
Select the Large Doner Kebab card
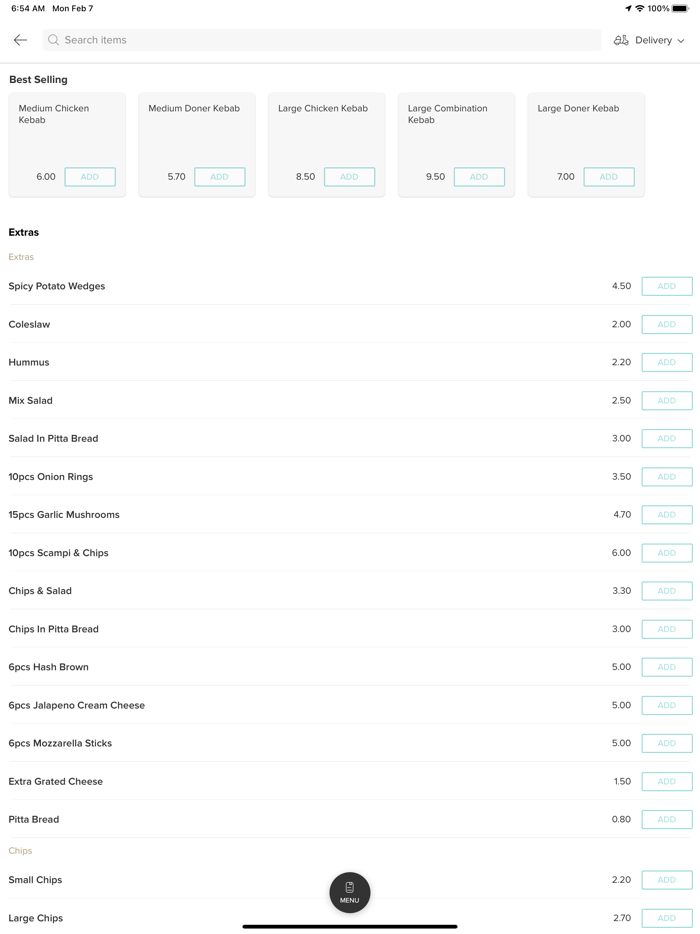coord(586,130)
